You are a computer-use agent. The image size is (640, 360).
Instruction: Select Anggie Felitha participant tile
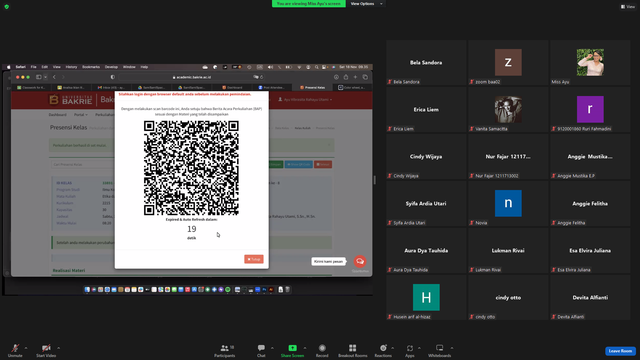(590, 203)
